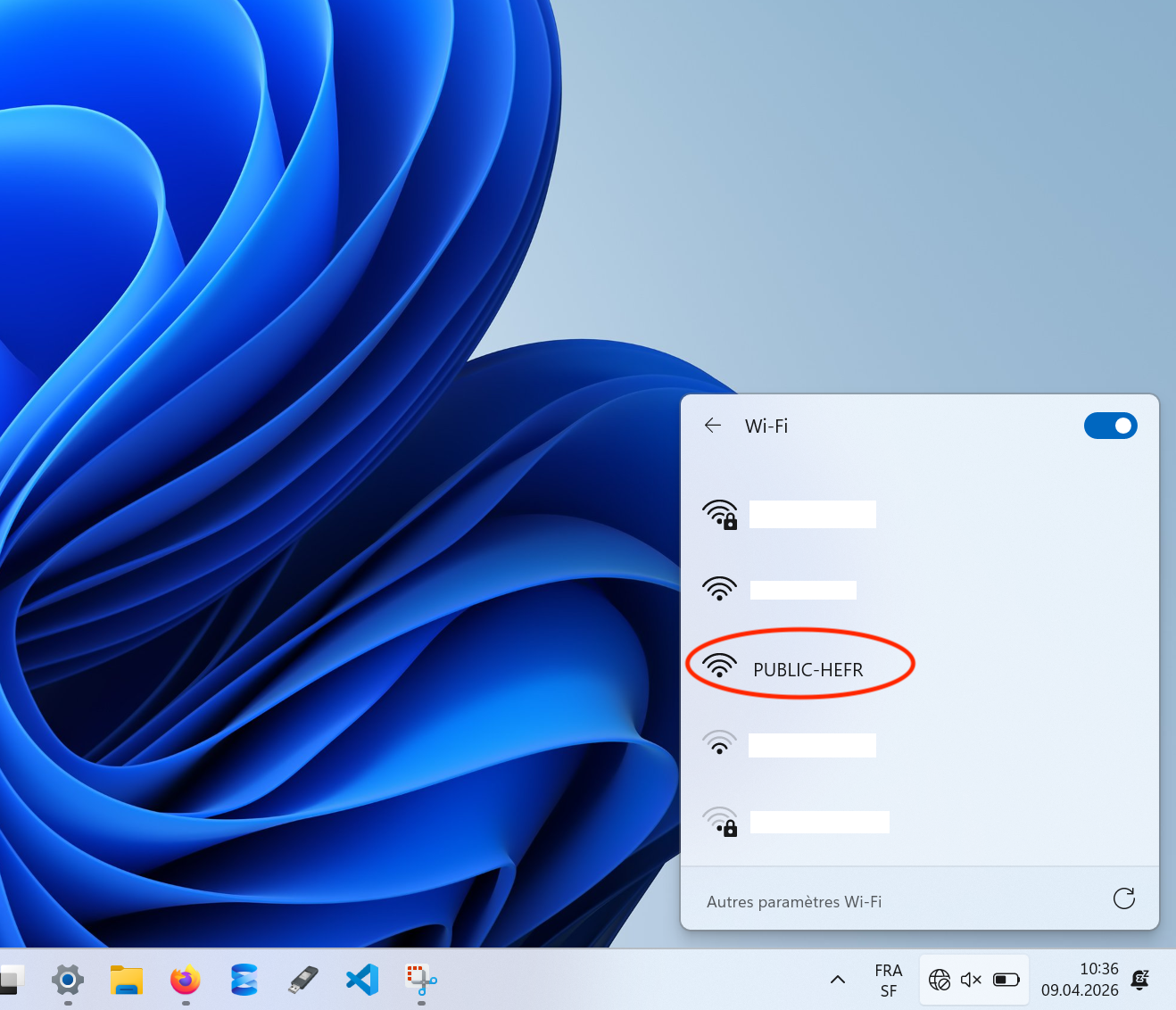Open Settings from the taskbar gear icon
This screenshot has height=1010, width=1176.
[68, 980]
